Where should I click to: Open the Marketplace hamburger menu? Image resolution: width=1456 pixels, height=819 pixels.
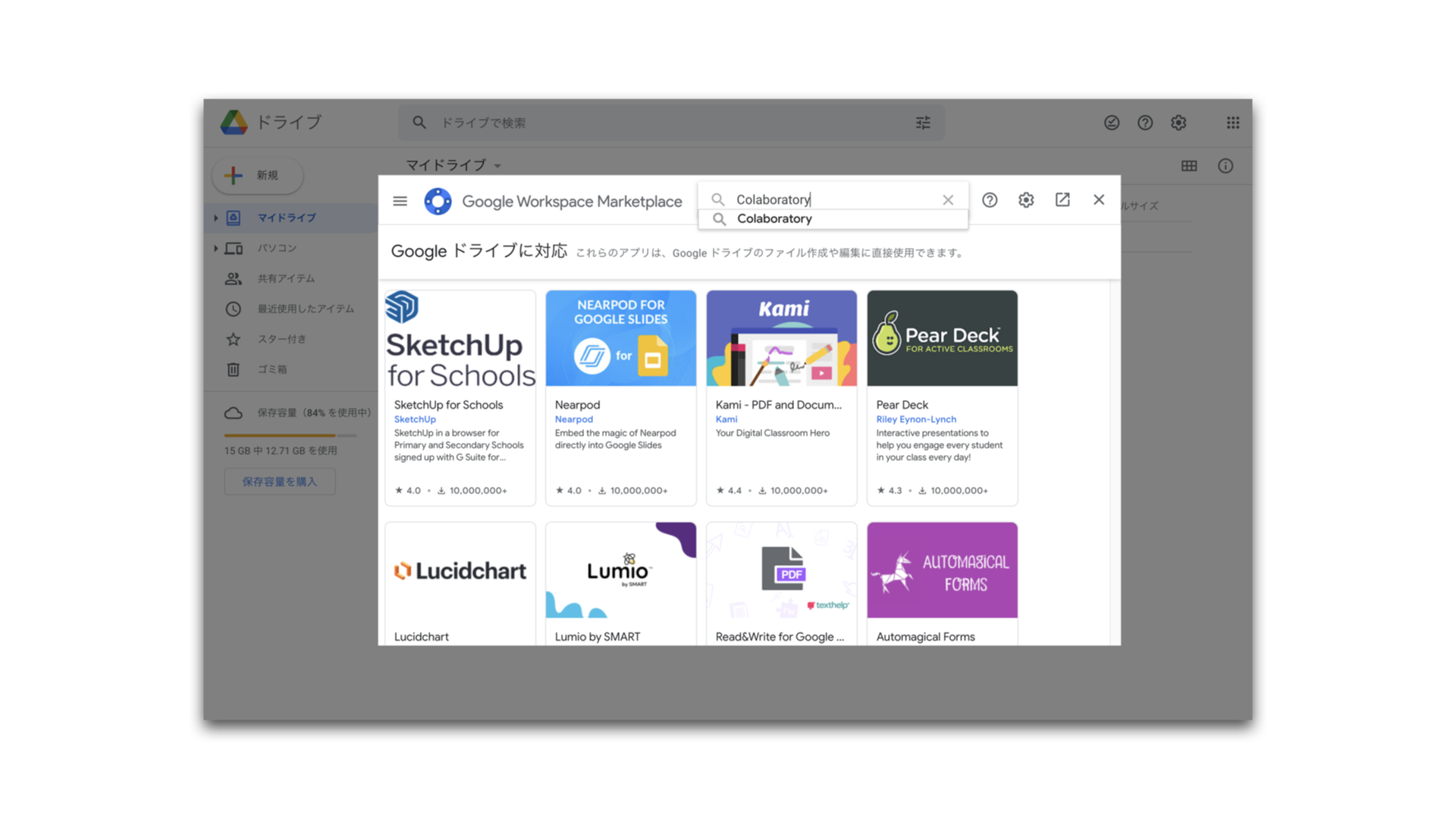400,201
